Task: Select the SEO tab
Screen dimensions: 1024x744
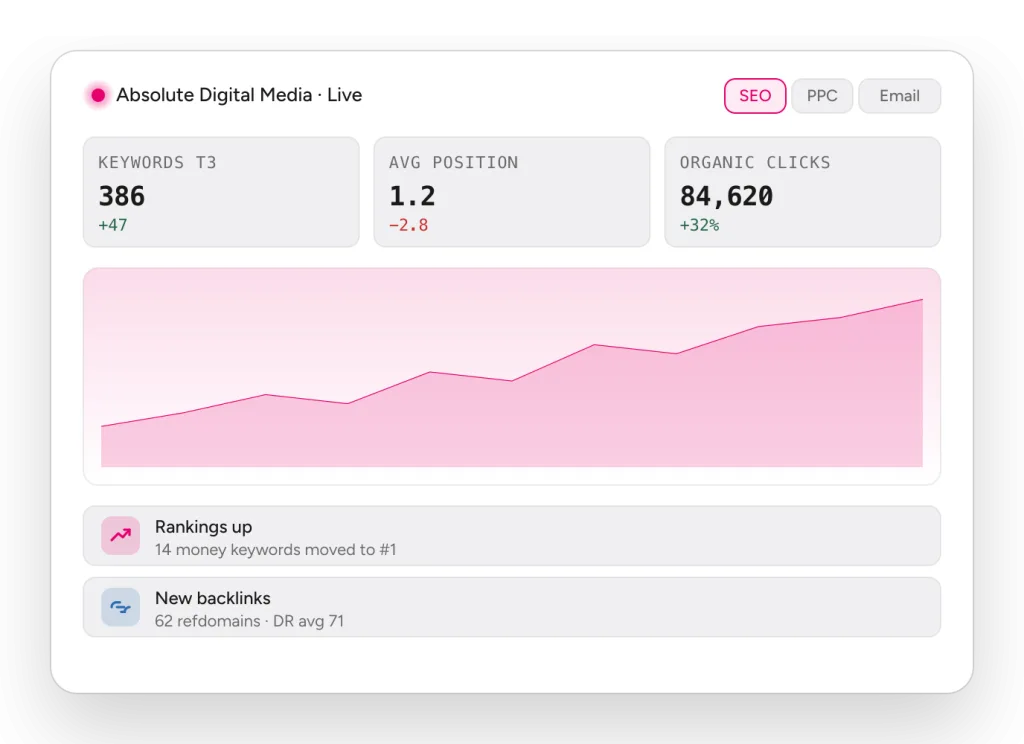Action: click(x=754, y=96)
